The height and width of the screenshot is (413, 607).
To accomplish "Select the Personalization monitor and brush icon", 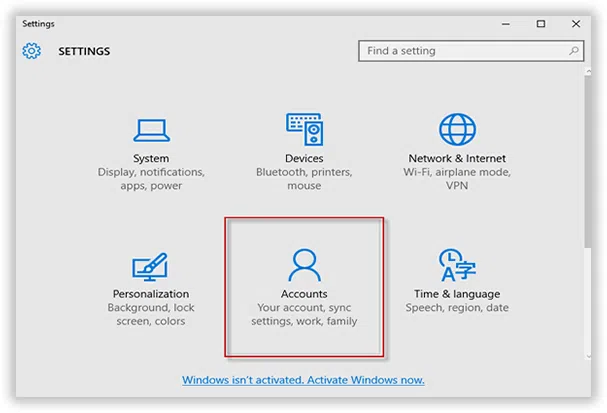I will (150, 266).
